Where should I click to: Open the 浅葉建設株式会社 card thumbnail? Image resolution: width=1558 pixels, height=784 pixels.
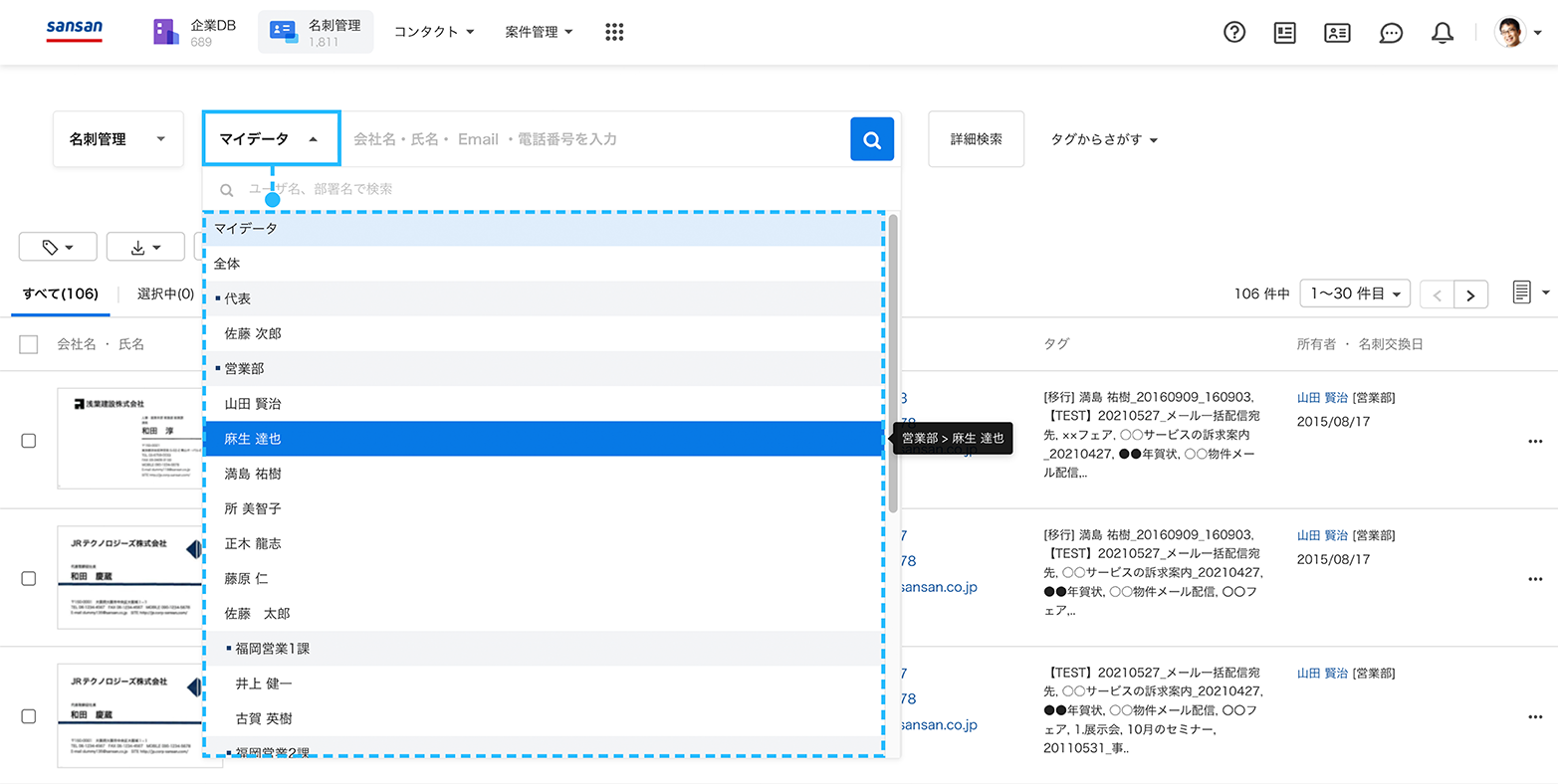point(130,439)
